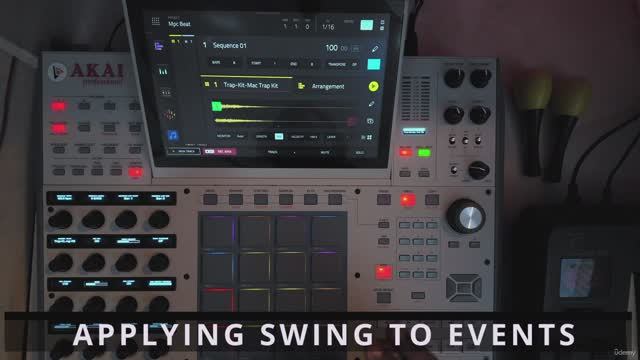Toggle the red lit button left of the green one

point(406,153)
